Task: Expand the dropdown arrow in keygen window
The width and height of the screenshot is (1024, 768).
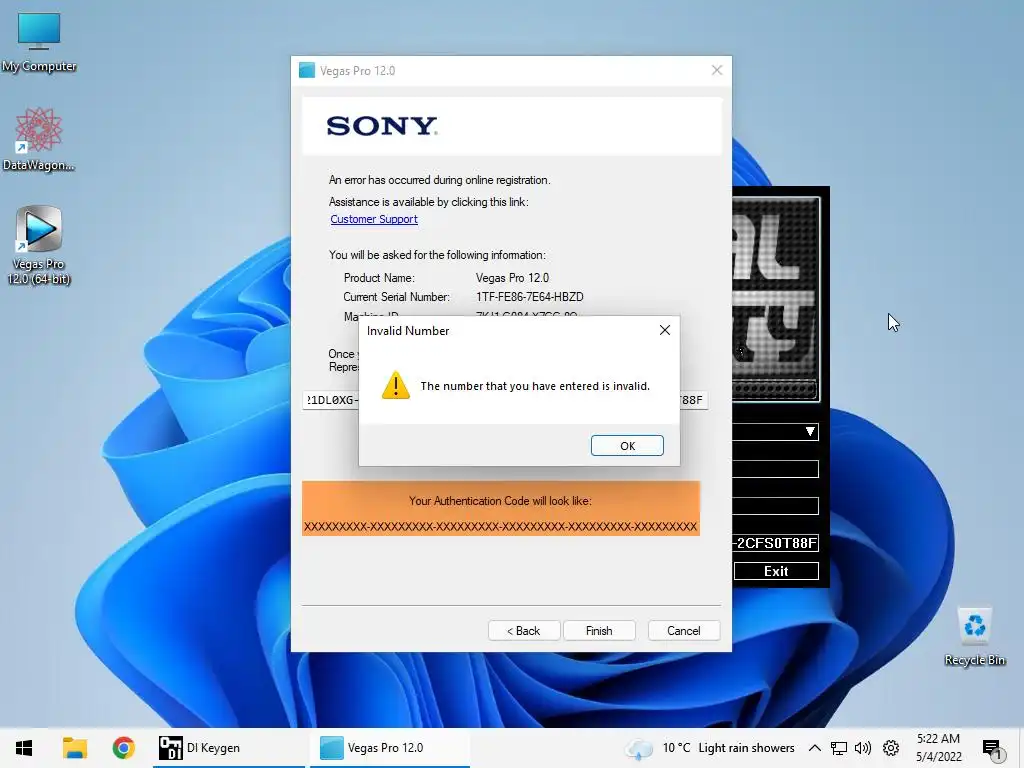Action: (810, 432)
